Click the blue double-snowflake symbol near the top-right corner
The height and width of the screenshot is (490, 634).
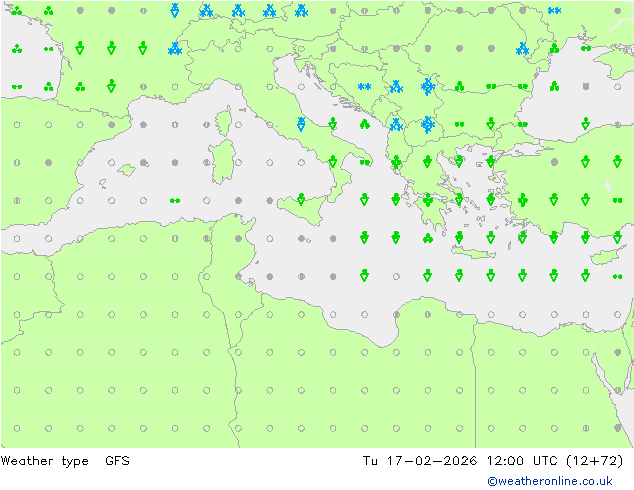(554, 11)
